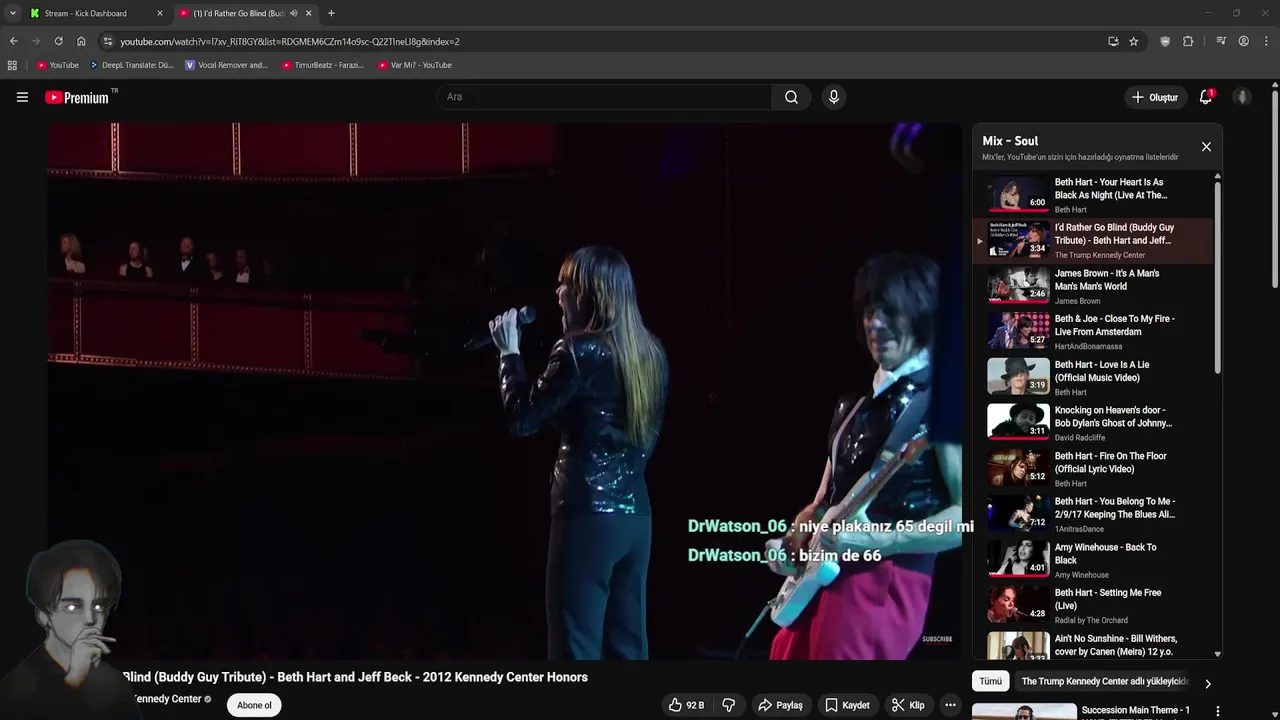Open the DeepL Translate bookmark

pyautogui.click(x=132, y=65)
